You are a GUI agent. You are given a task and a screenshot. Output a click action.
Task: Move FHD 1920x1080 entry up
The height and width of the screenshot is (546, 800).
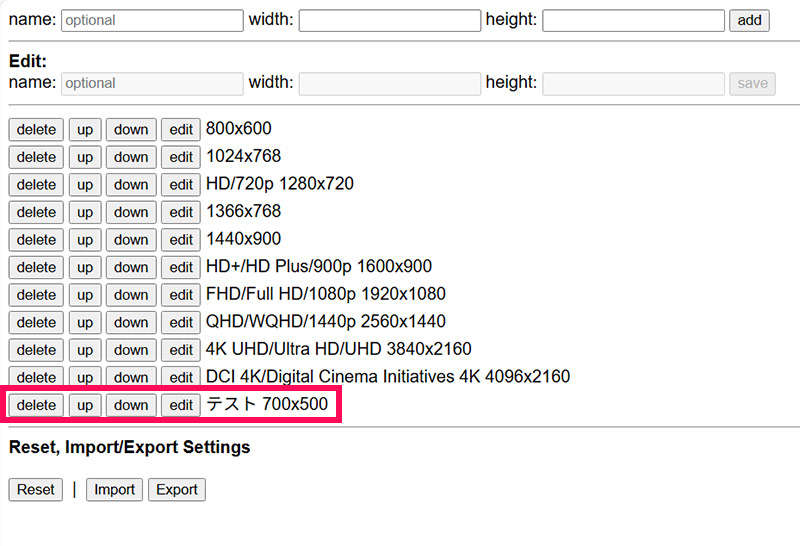click(x=85, y=295)
